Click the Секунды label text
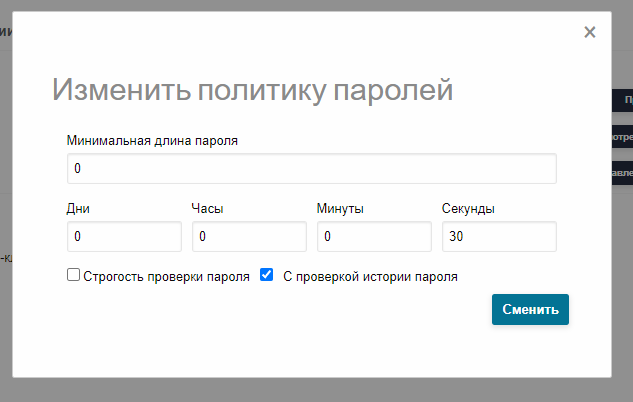Image resolution: width=633 pixels, height=402 pixels. (468, 209)
